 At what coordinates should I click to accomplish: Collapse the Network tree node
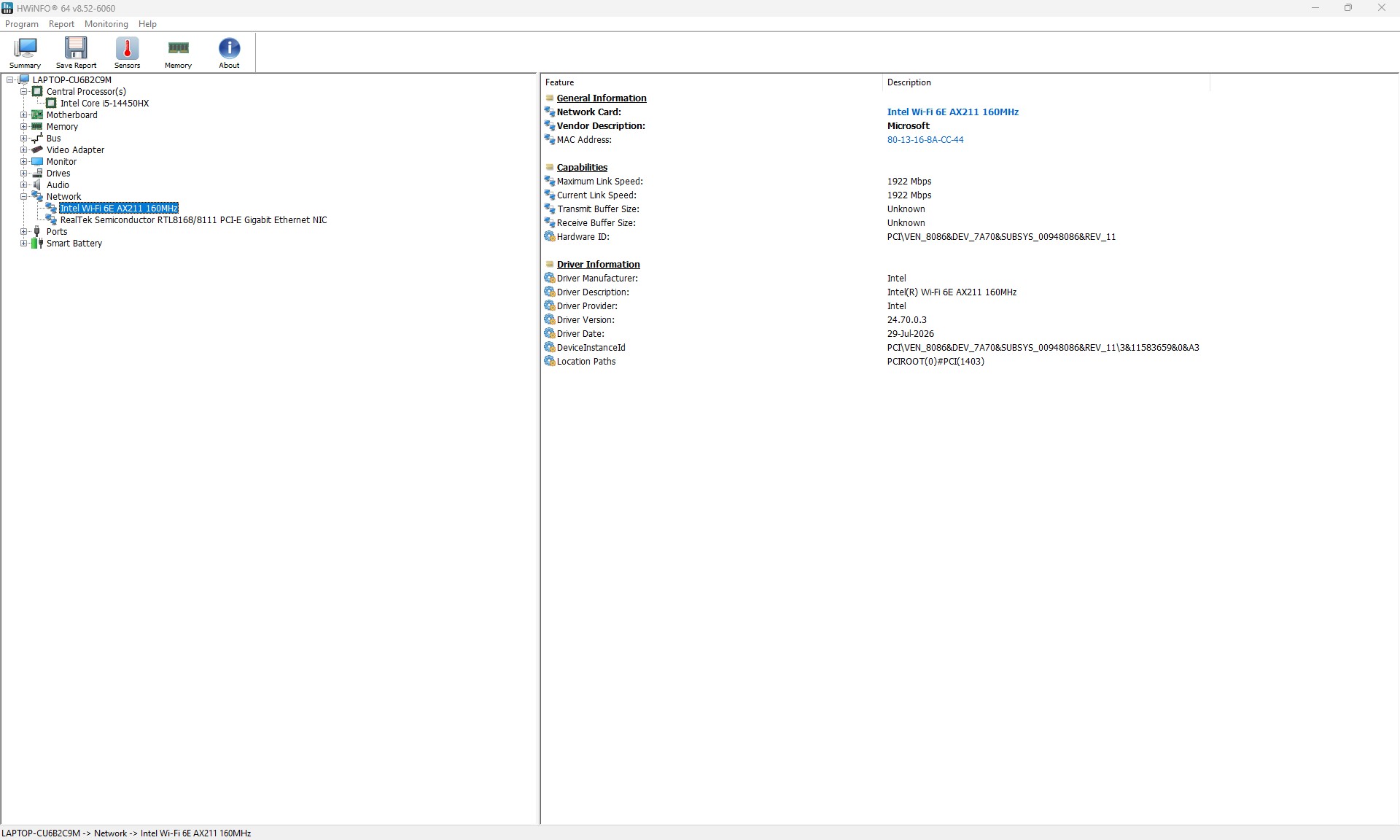coord(24,196)
